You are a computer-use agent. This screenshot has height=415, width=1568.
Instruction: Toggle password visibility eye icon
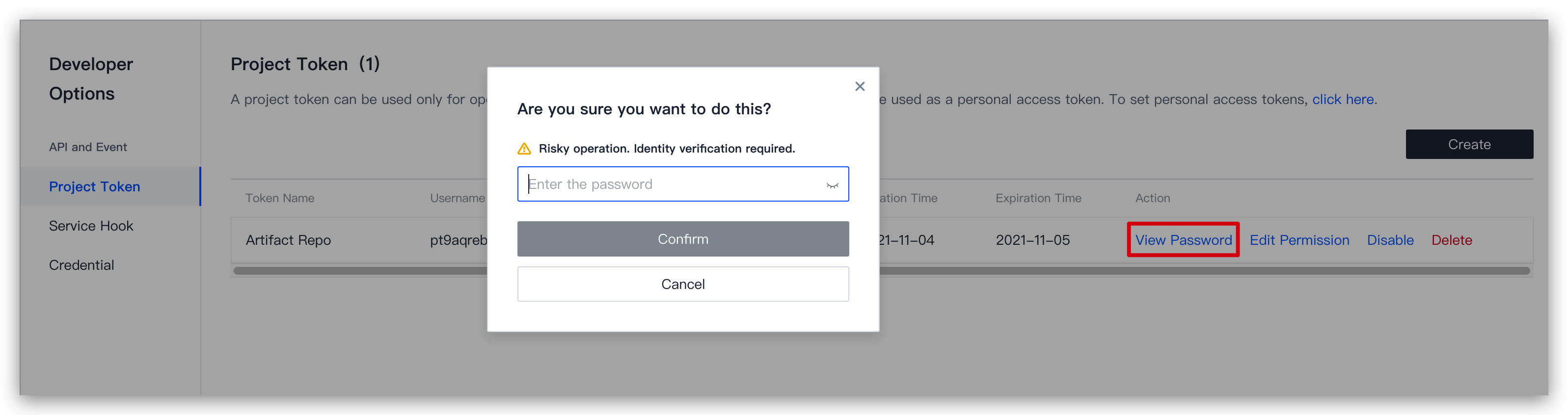[832, 185]
